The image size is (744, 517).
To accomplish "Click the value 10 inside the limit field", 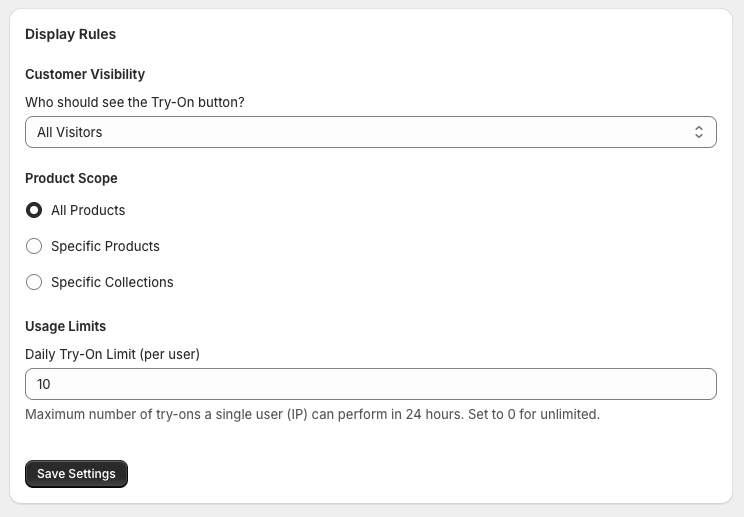I will pyautogui.click(x=44, y=384).
